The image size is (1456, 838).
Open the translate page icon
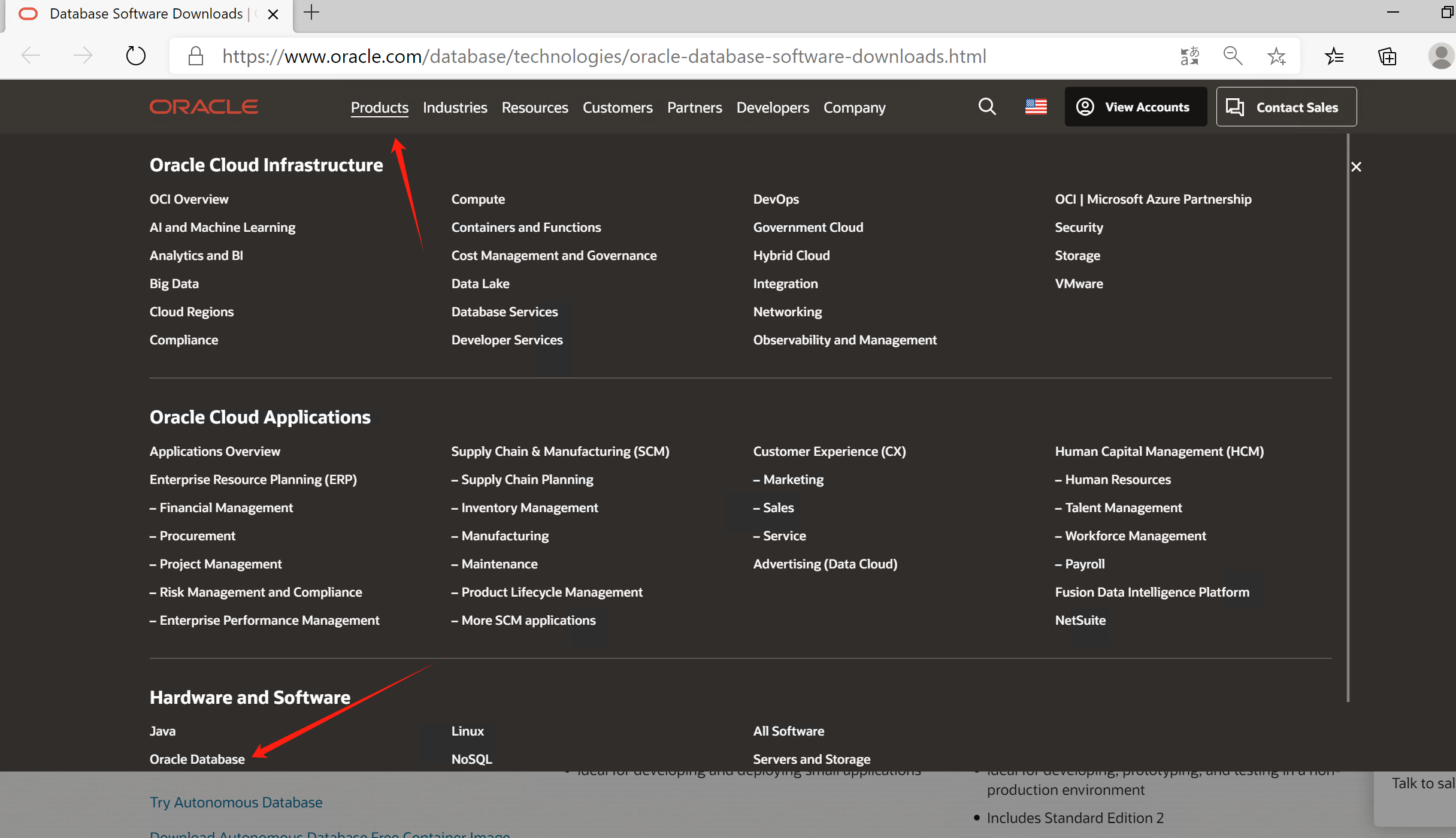tap(1189, 56)
